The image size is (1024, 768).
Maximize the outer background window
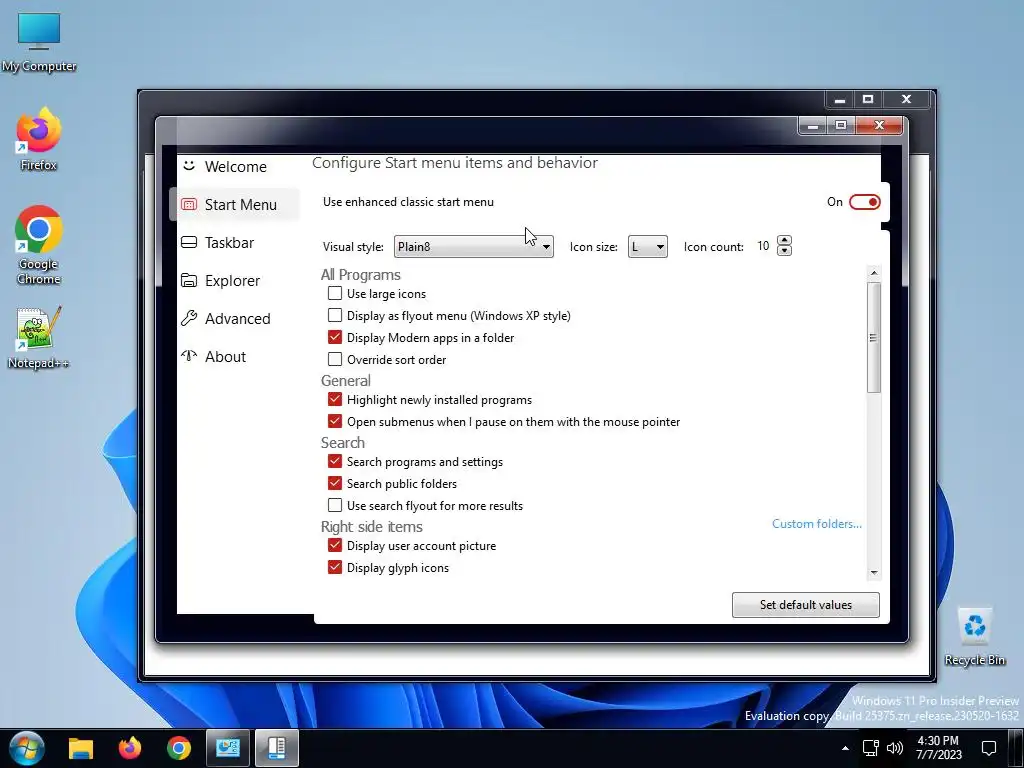pyautogui.click(x=868, y=99)
